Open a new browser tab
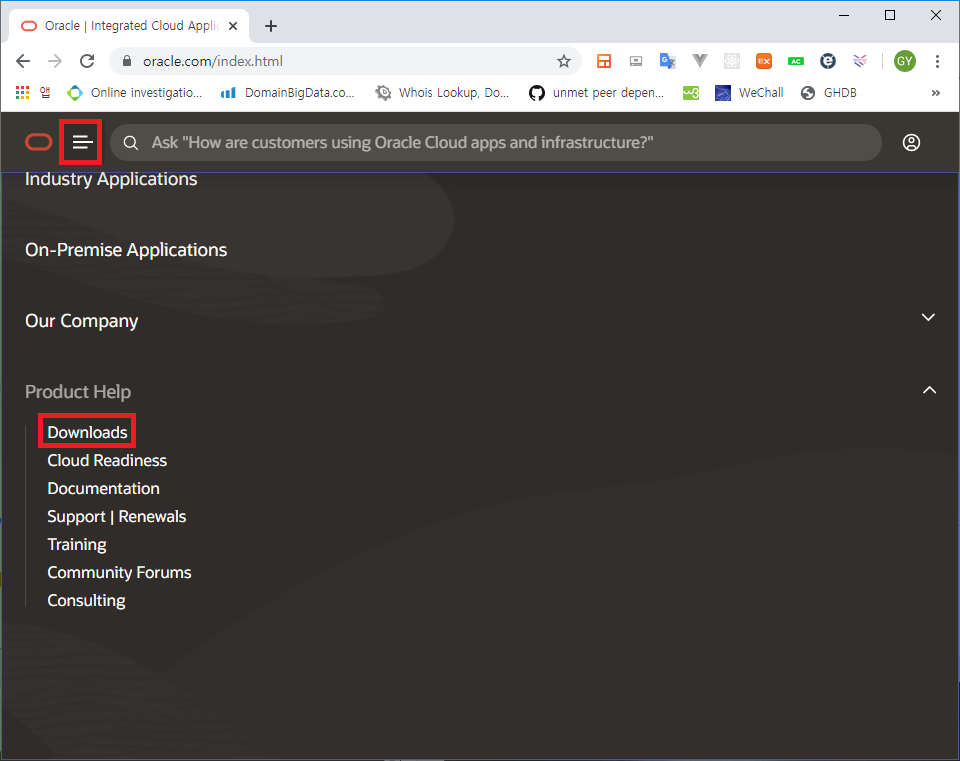 pos(271,26)
